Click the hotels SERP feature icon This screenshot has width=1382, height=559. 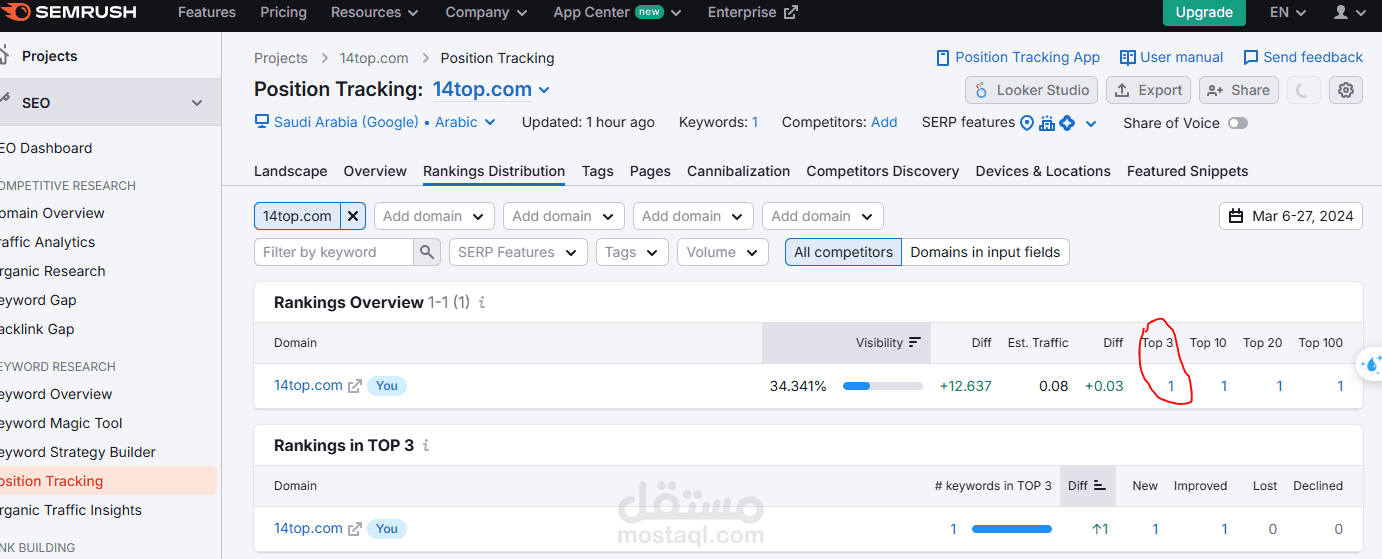[1047, 123]
